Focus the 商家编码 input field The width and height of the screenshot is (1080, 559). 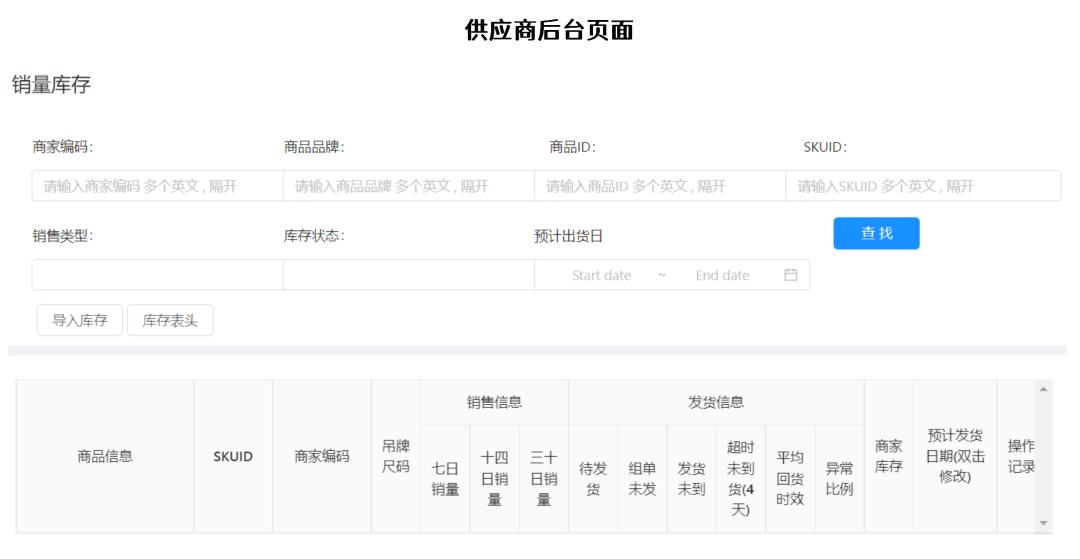point(157,186)
